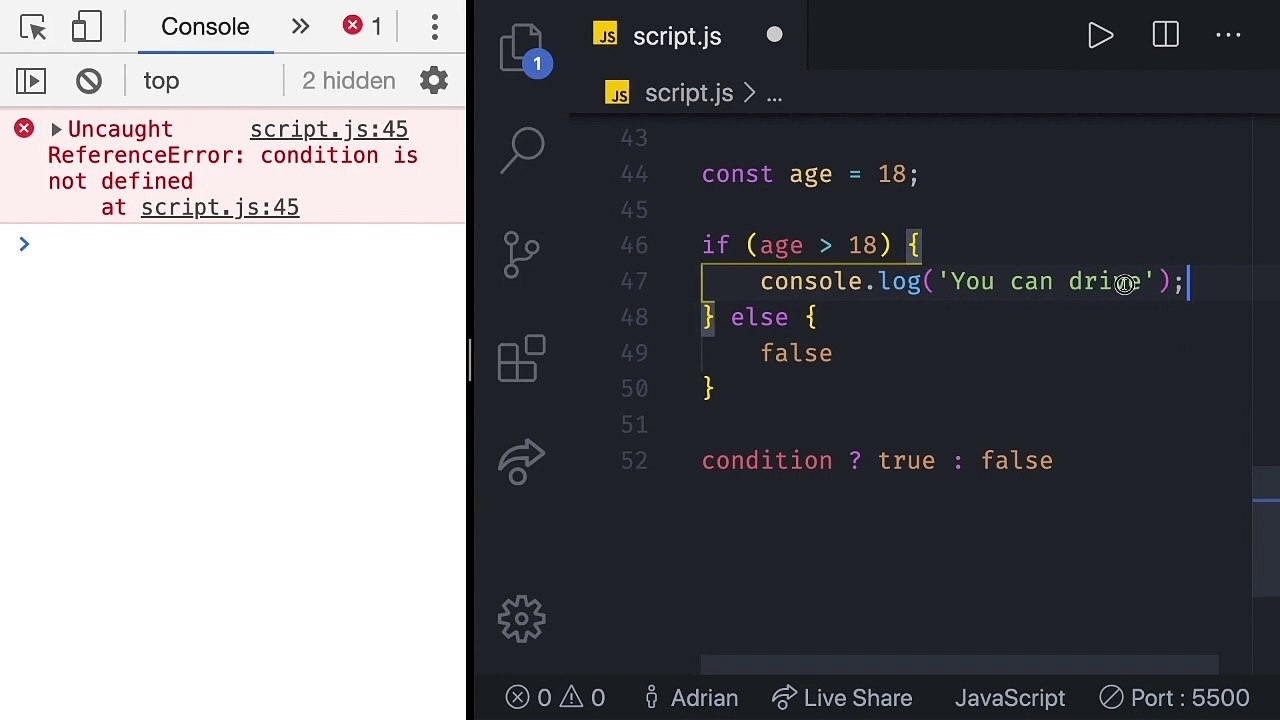Select the DevTools inspect element cursor icon
Viewport: 1280px width, 720px height.
[x=33, y=27]
